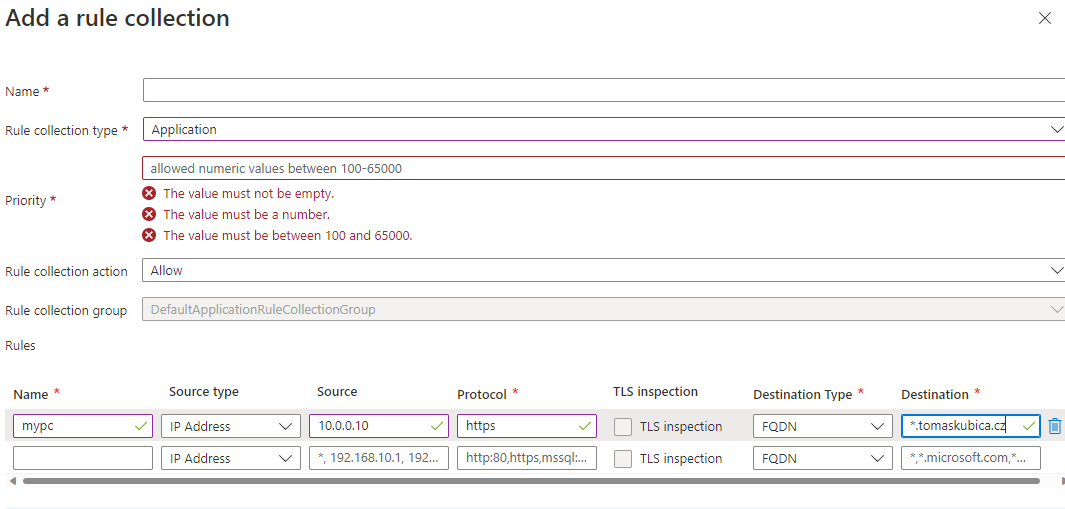Click the rule collection Name field
Viewport: 1065px width, 509px height.
coord(604,90)
